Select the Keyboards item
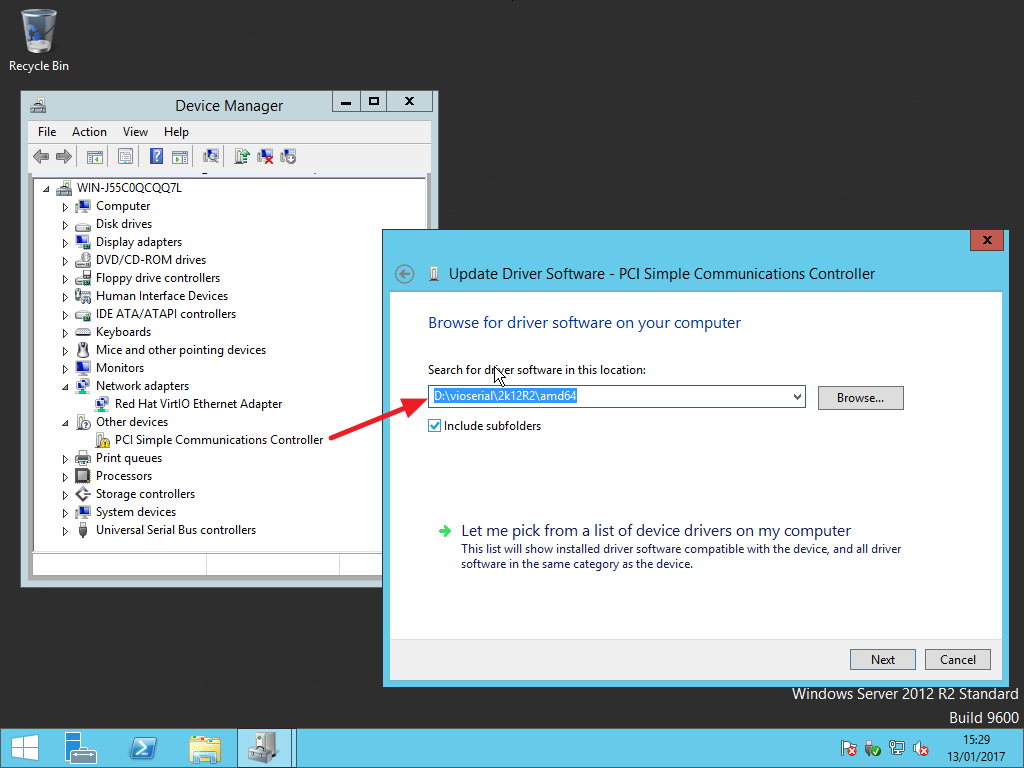 coord(123,332)
